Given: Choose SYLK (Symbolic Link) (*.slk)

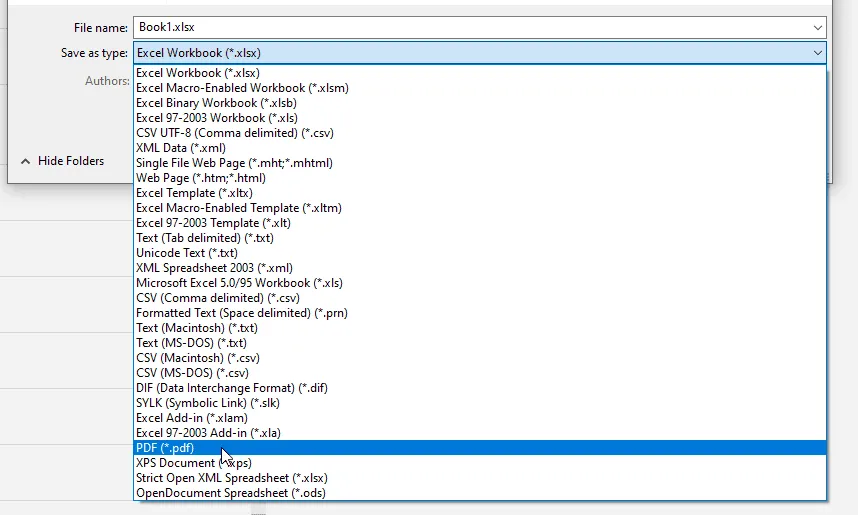Looking at the screenshot, I should [x=479, y=403].
